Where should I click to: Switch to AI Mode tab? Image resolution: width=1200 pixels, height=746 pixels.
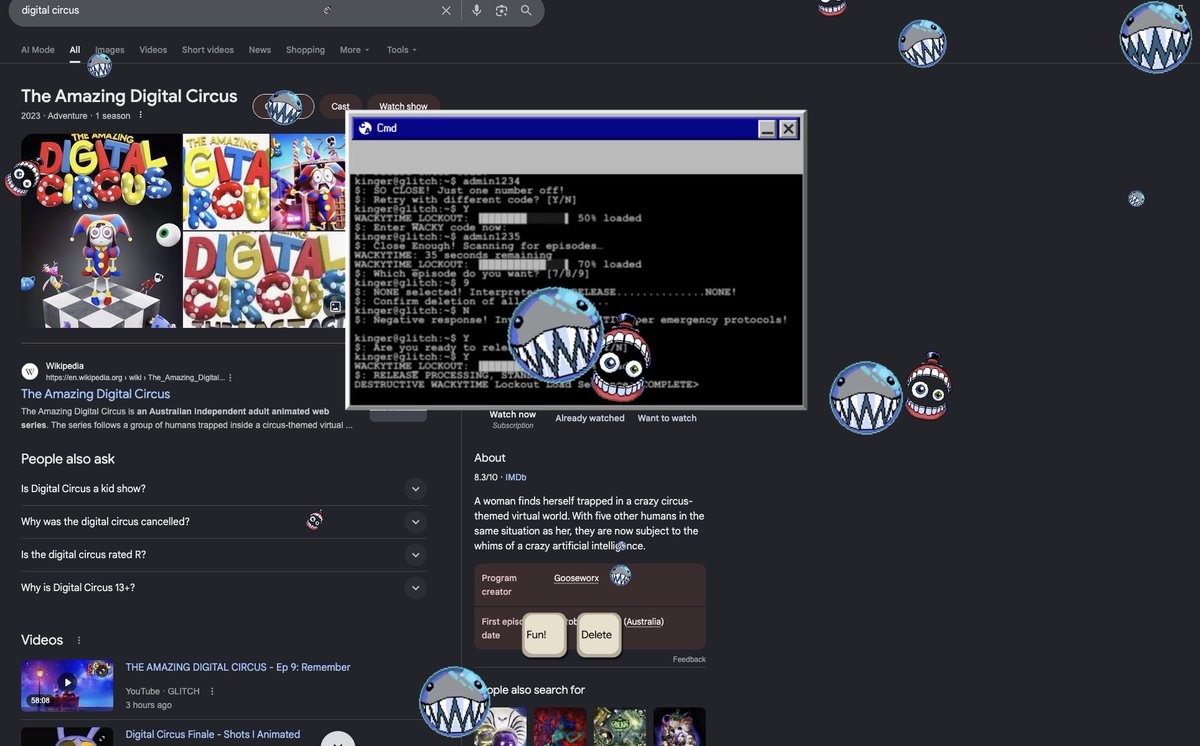pyautogui.click(x=38, y=50)
